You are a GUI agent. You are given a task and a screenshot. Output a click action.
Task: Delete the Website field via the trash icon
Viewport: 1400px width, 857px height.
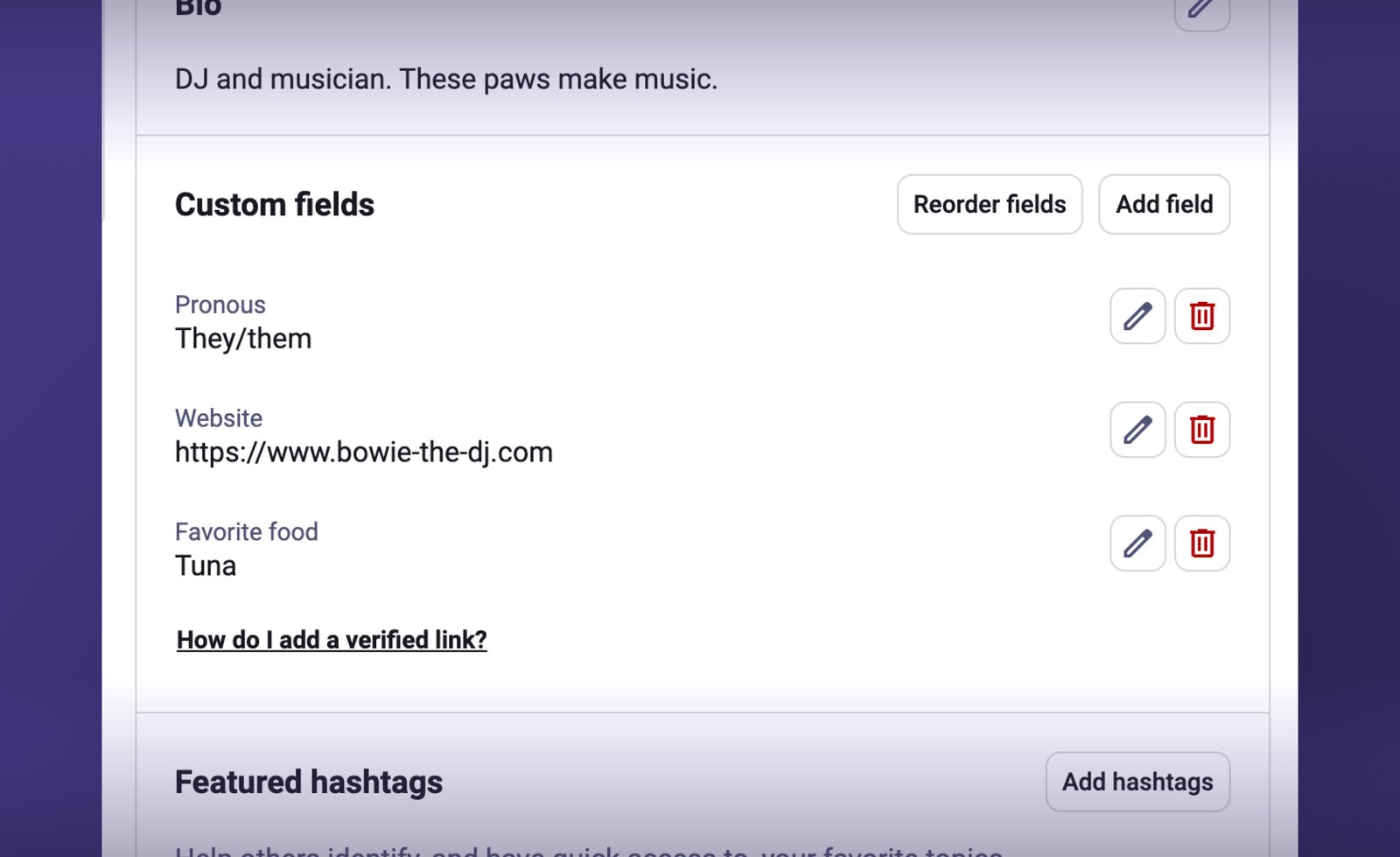(1201, 431)
